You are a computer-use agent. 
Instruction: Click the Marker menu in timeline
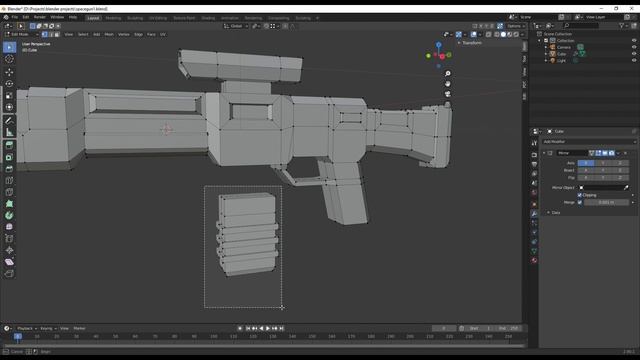[x=79, y=328]
